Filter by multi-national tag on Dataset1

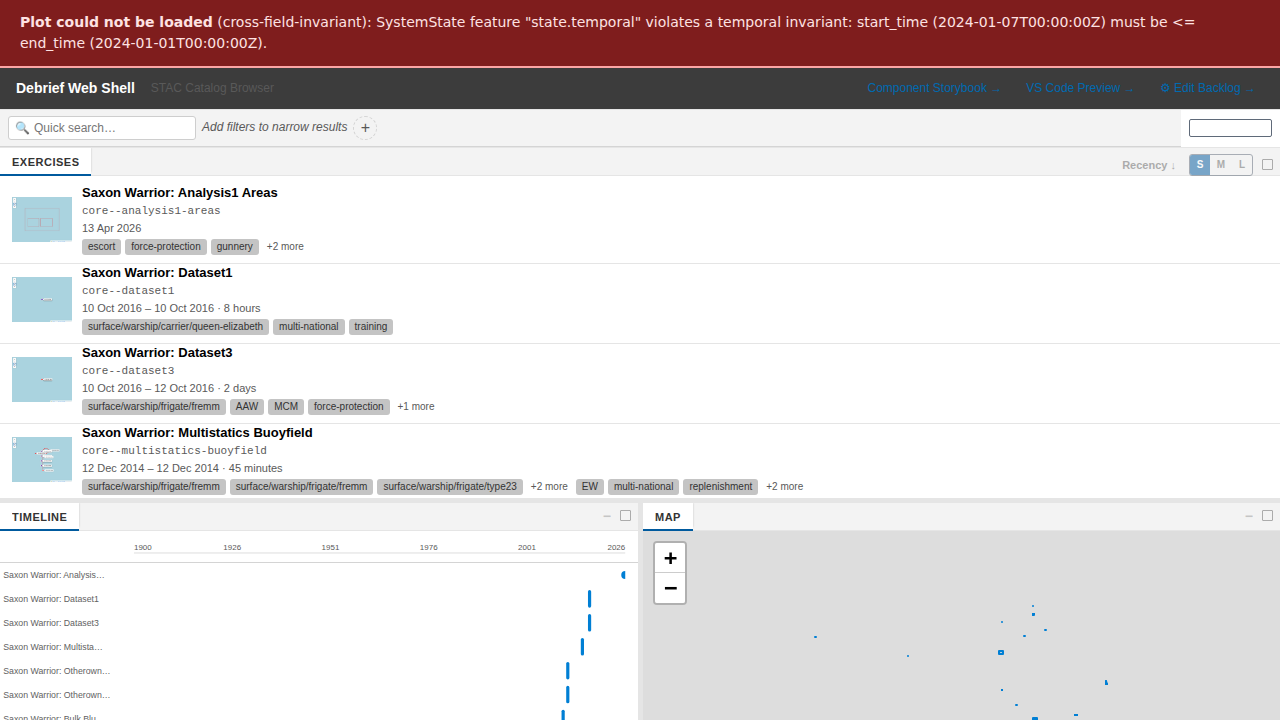click(309, 327)
